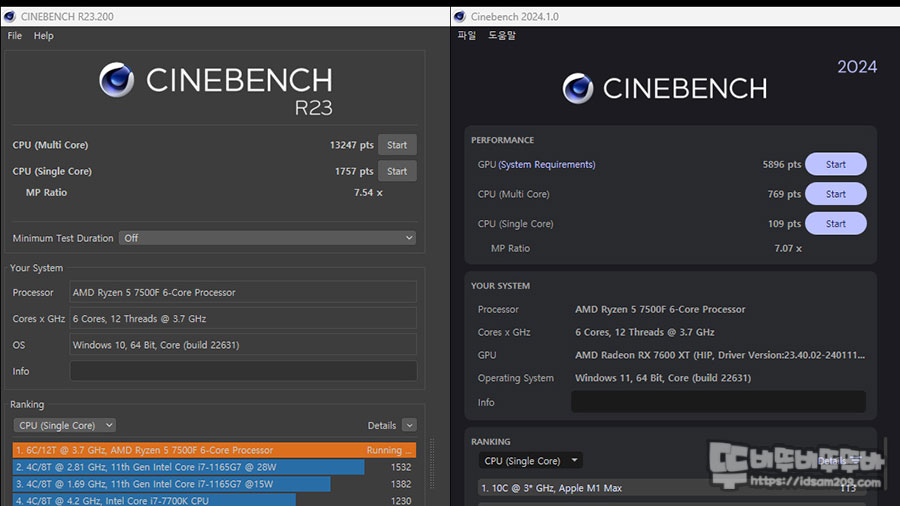
Task: Click the R23 MP Ratio value 7.54 x
Action: coord(368,193)
